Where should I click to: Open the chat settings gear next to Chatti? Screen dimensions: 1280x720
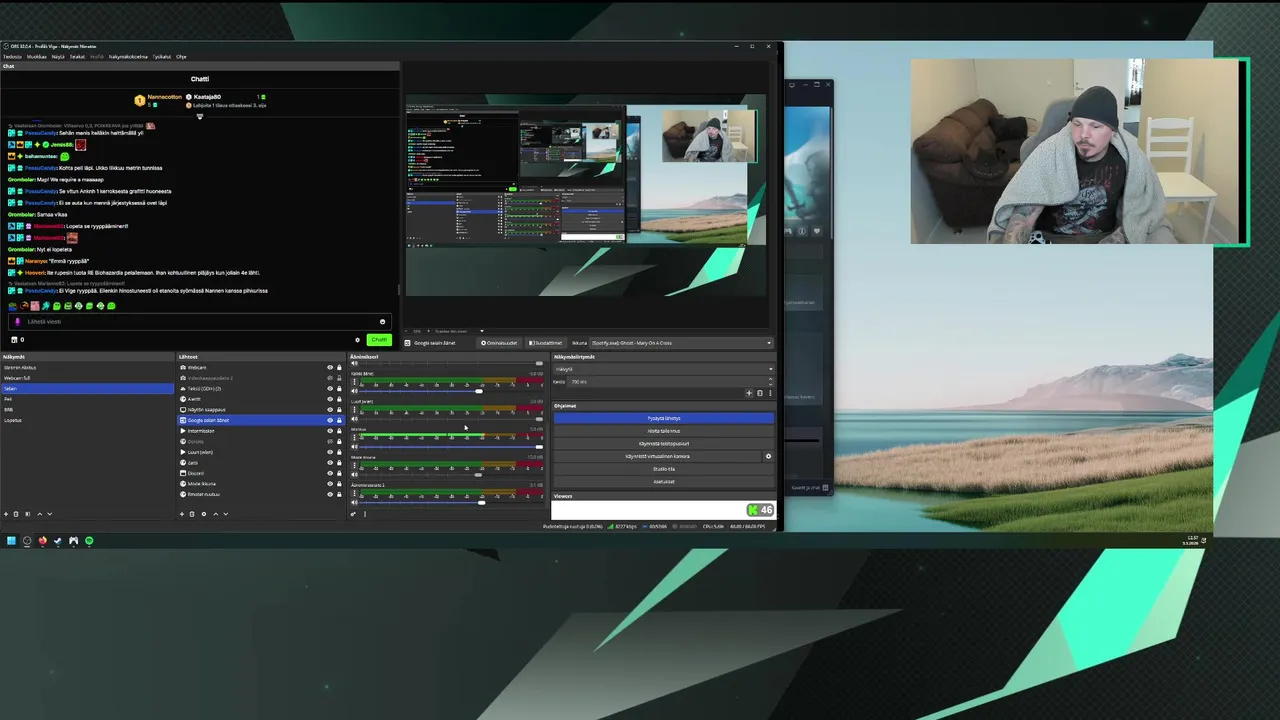tap(357, 340)
